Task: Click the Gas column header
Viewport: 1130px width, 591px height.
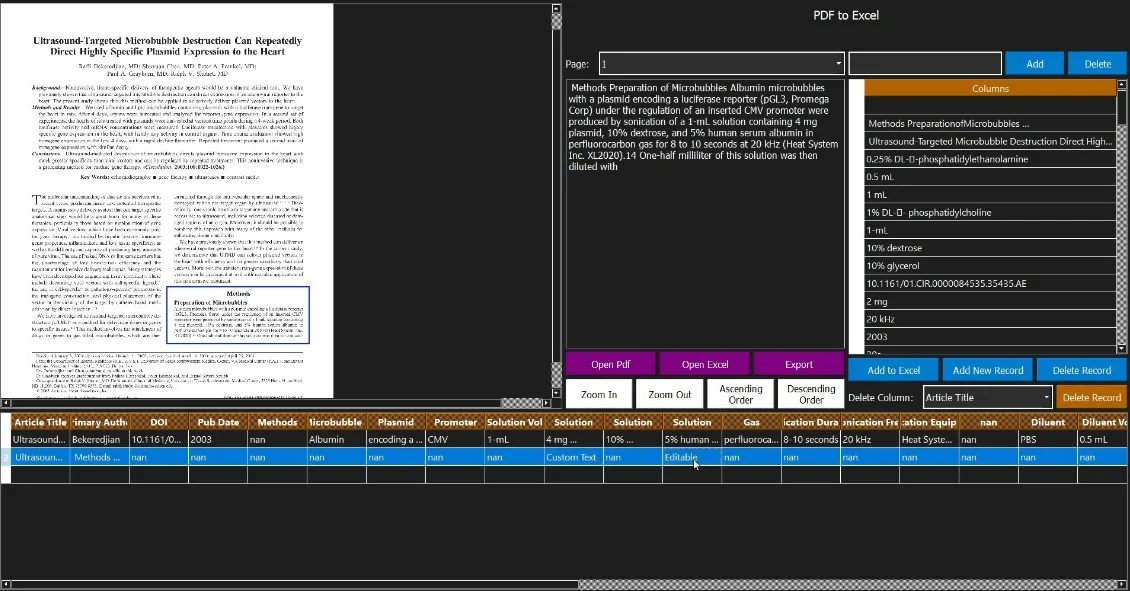Action: click(x=752, y=422)
